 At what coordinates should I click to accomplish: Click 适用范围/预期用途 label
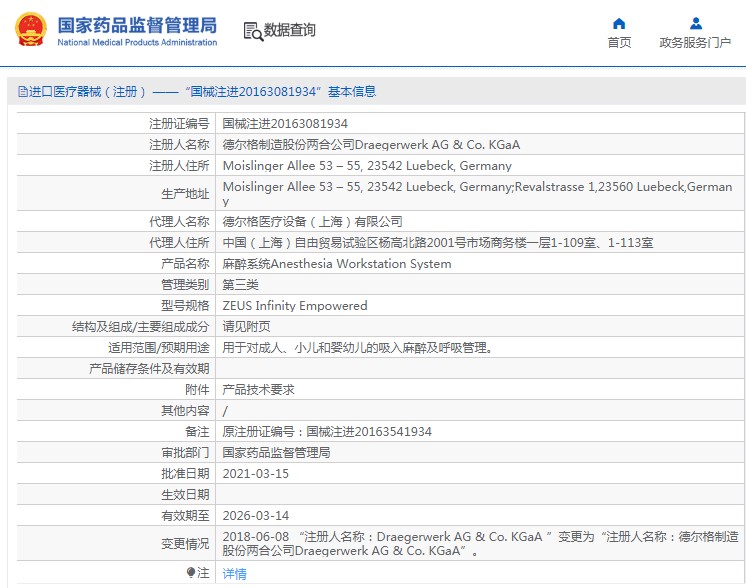(x=159, y=348)
